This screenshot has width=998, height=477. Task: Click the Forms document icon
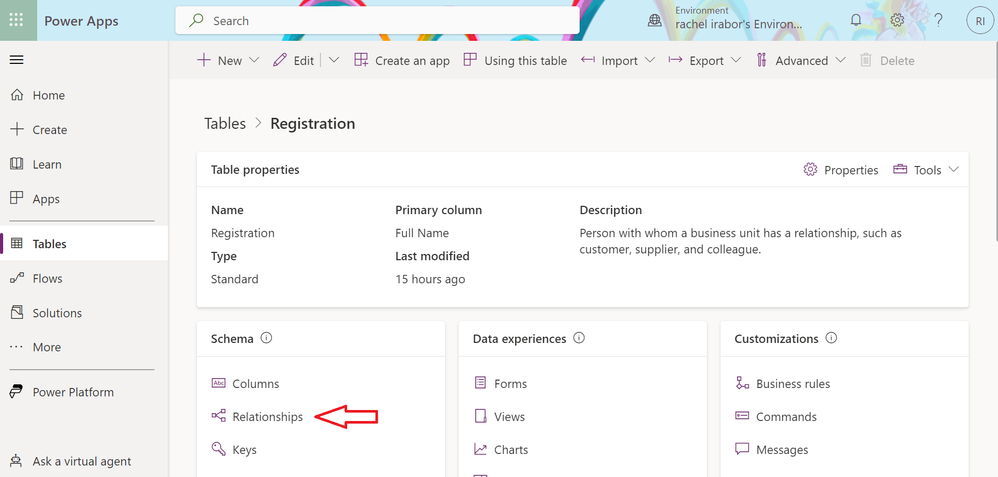point(480,383)
